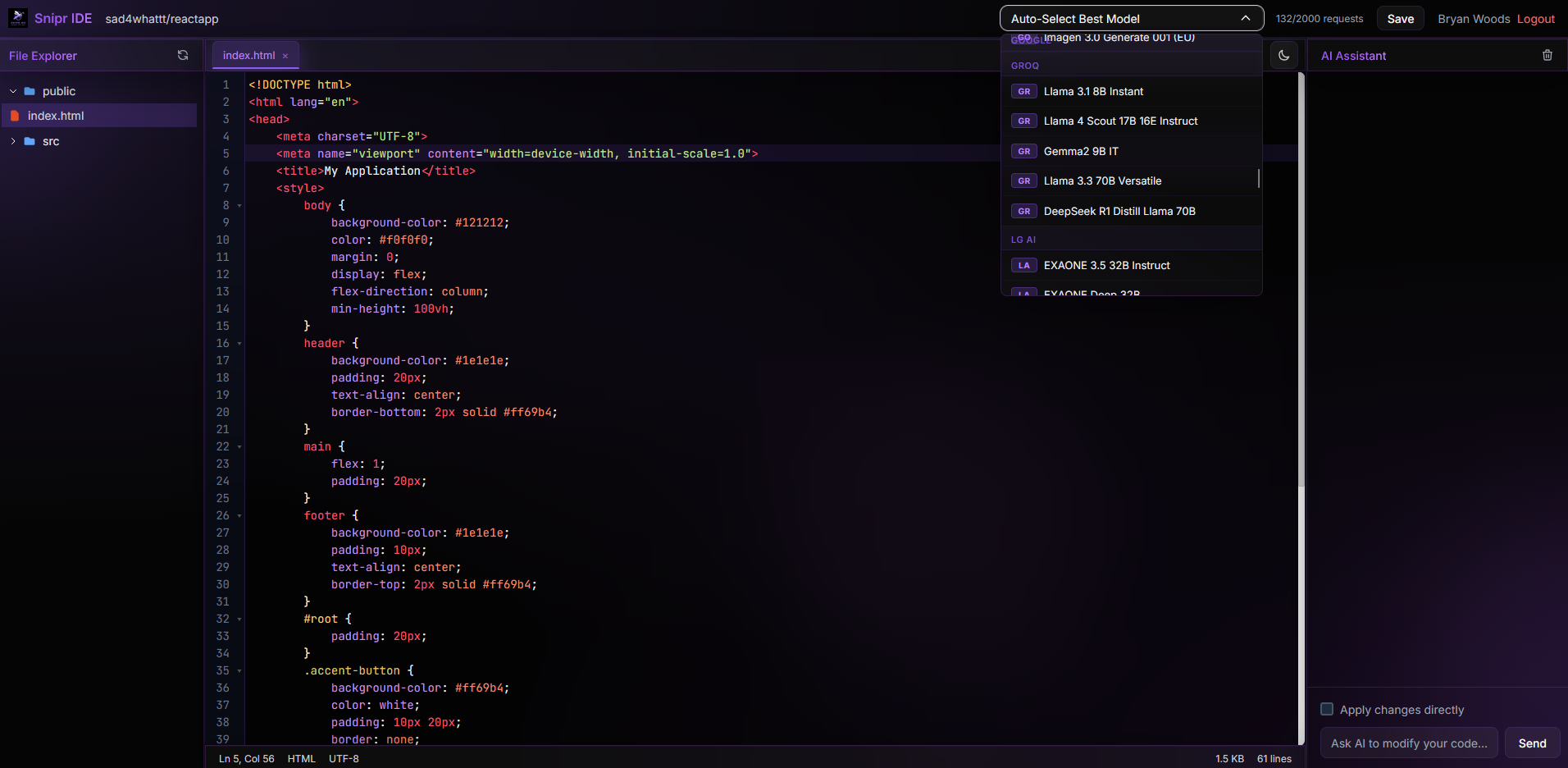The width and height of the screenshot is (1568, 768).
Task: Clear AI Assistant chat with trash icon
Action: [1547, 55]
